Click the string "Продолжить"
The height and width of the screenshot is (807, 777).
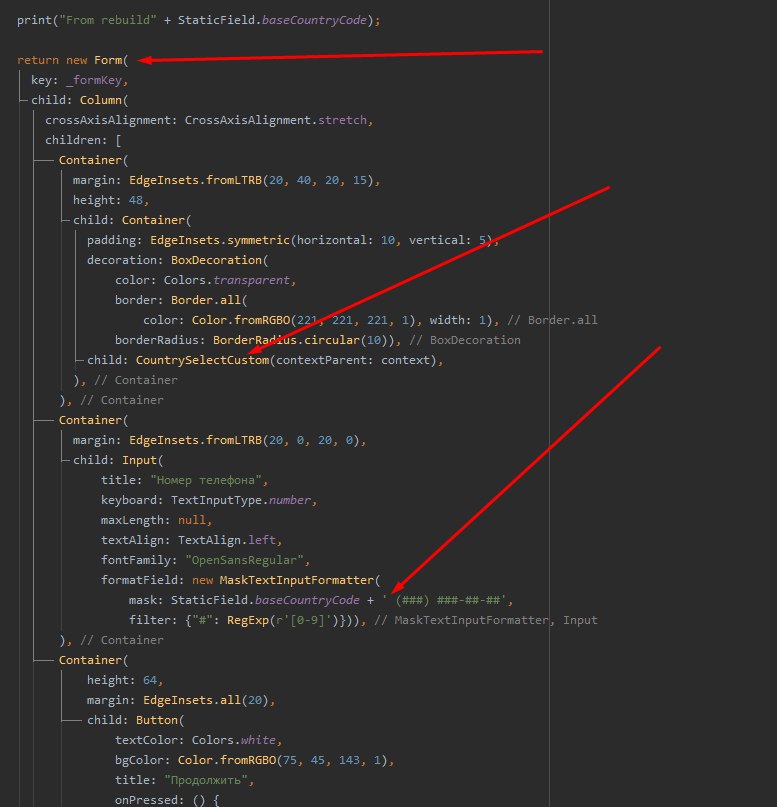click(206, 781)
